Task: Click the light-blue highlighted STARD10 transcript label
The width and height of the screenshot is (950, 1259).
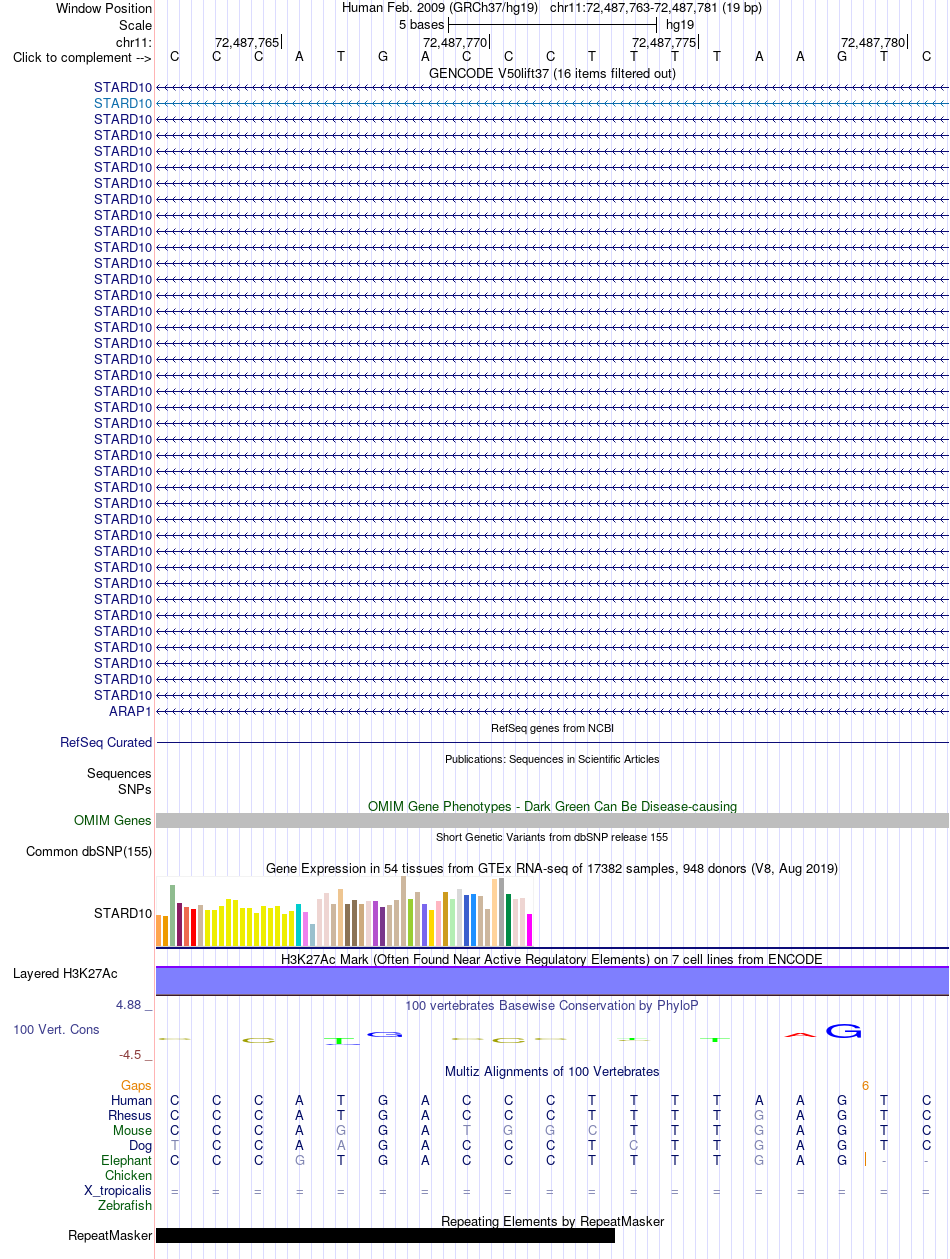Action: 123,103
